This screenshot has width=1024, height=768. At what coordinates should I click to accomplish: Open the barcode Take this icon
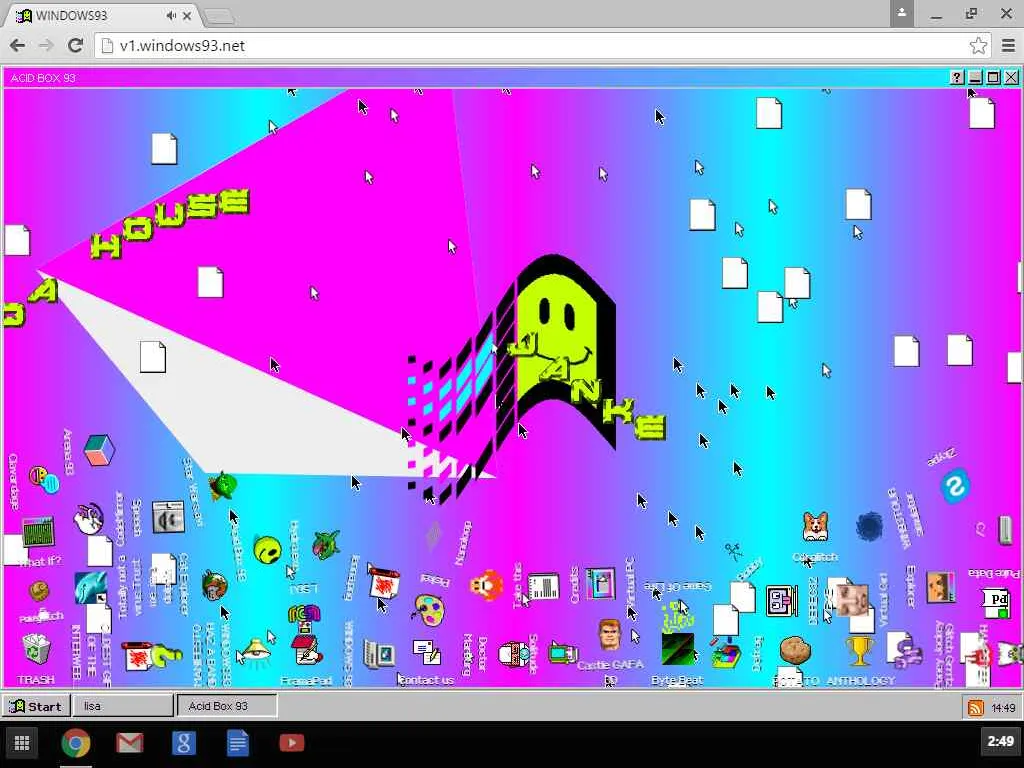543,587
